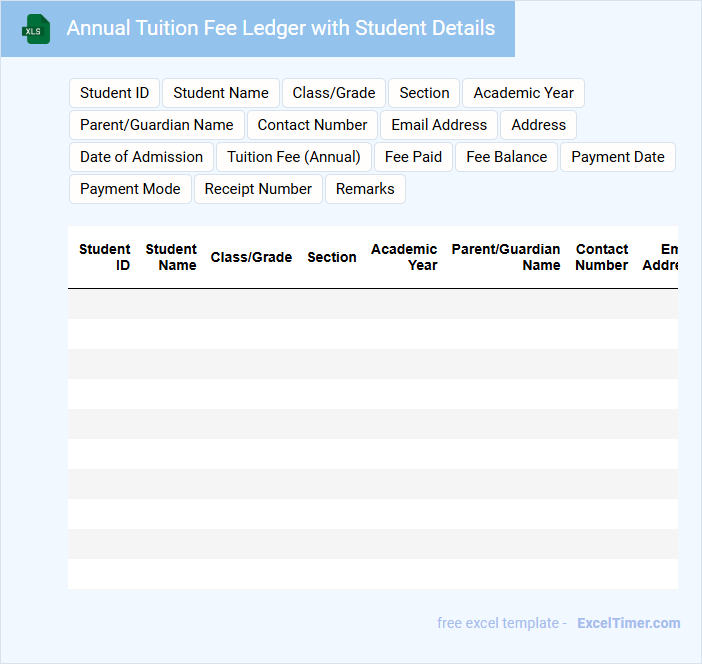Click the green XLS file icon

coord(36,29)
